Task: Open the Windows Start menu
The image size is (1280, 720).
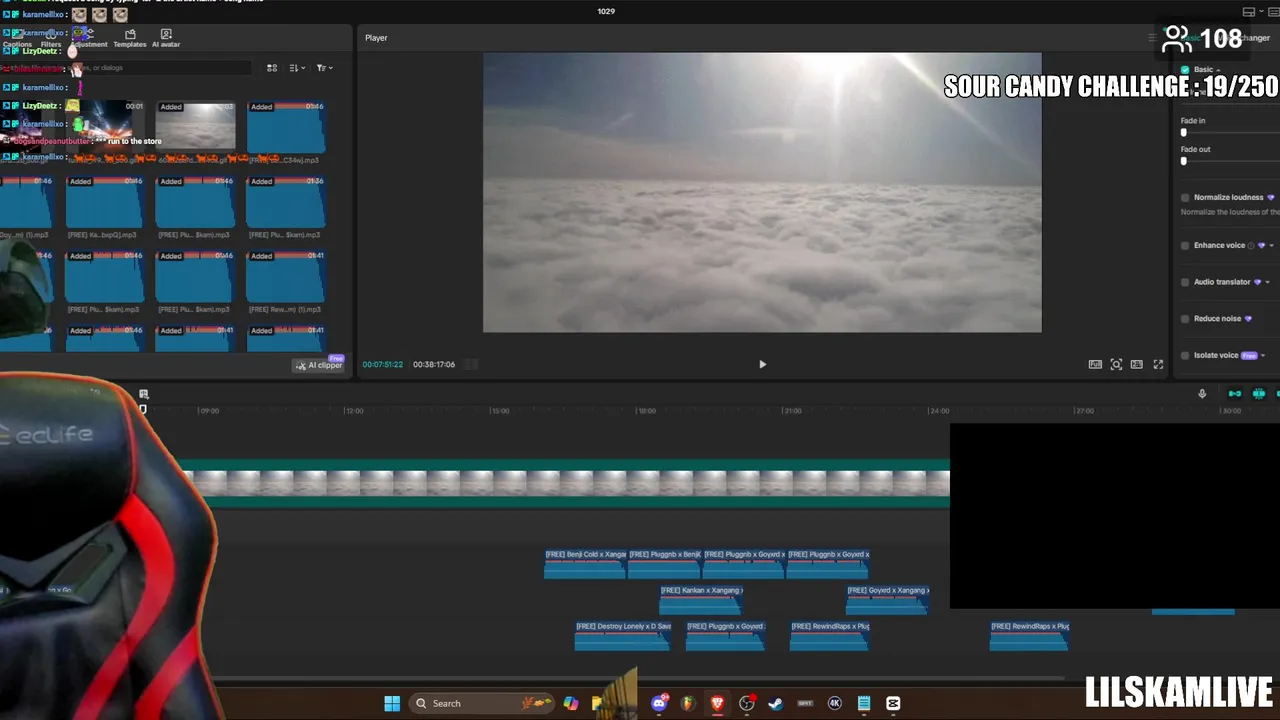Action: 392,703
